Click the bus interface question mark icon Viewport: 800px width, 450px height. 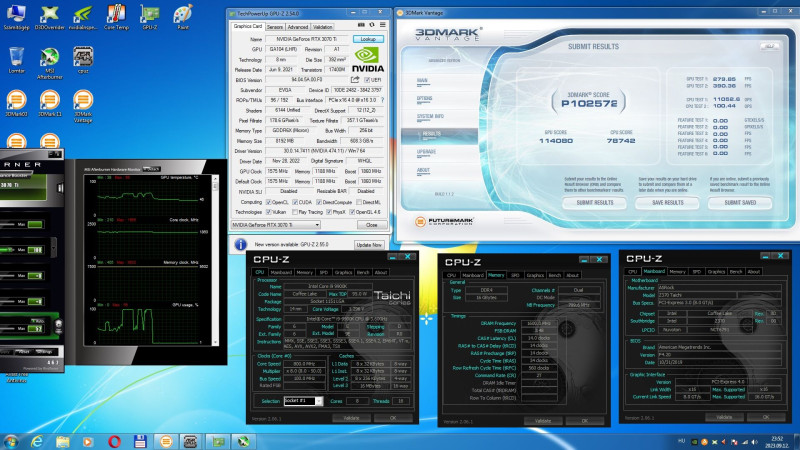point(382,100)
